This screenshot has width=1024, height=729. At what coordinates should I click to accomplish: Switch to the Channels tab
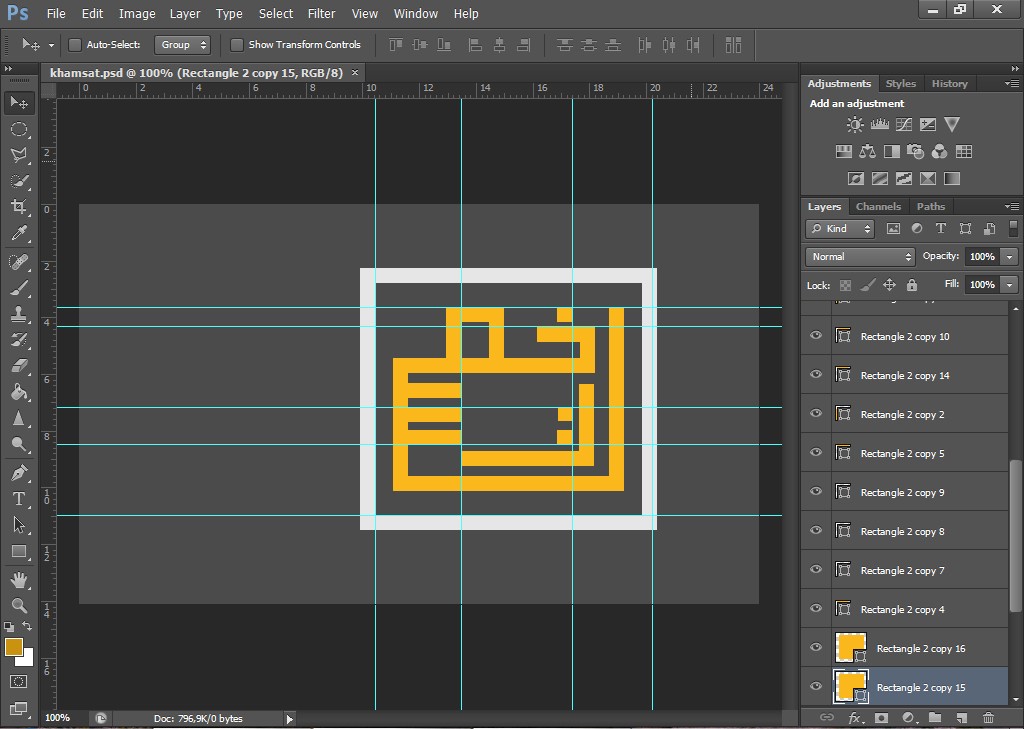coord(878,207)
